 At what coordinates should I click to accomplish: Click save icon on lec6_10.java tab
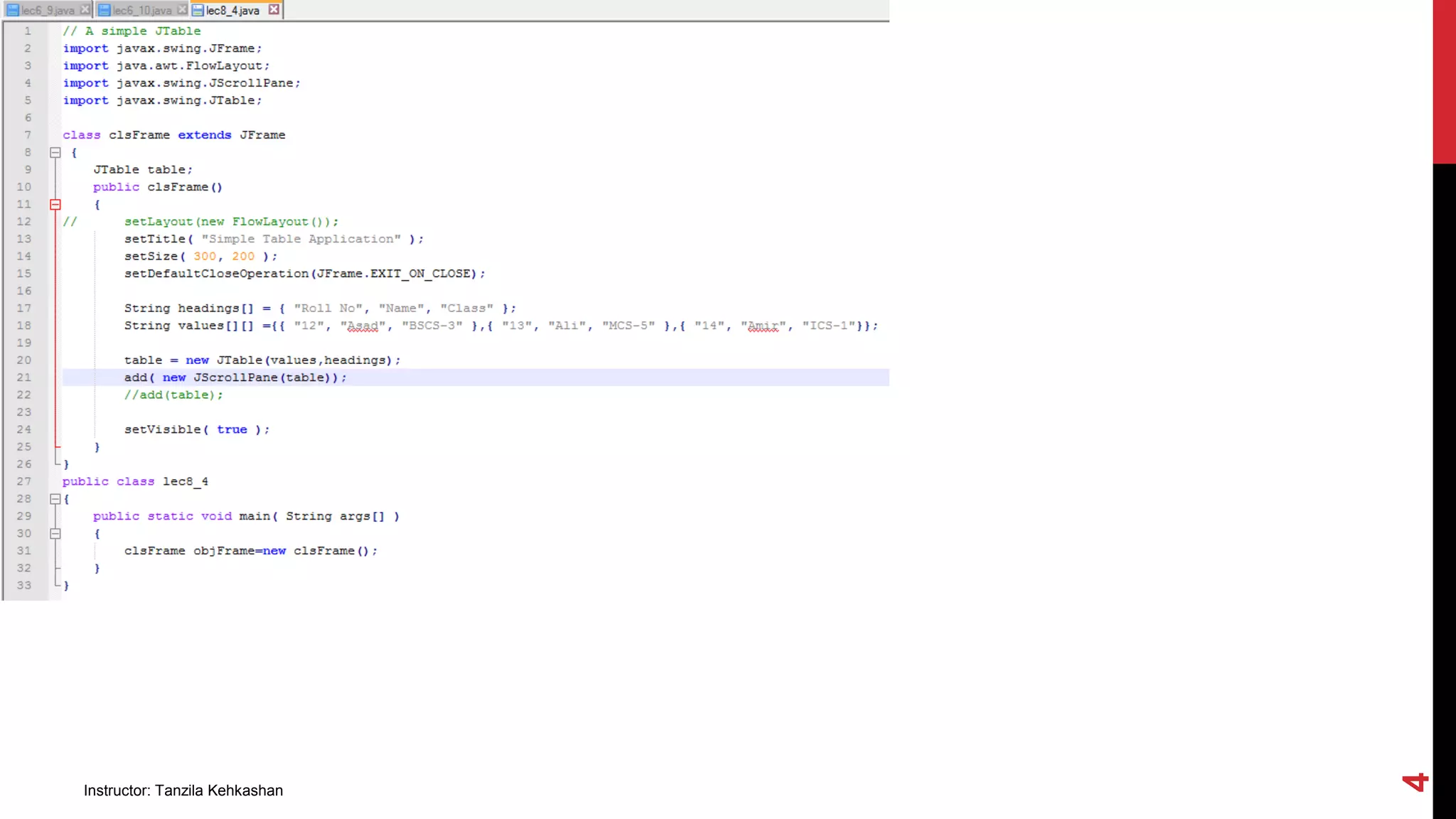tap(105, 10)
